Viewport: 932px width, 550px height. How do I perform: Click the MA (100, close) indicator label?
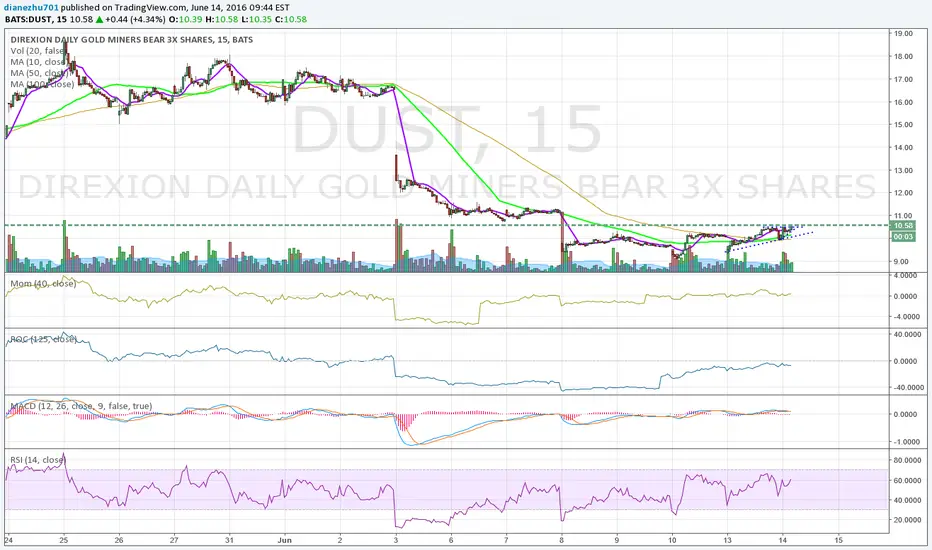(42, 84)
